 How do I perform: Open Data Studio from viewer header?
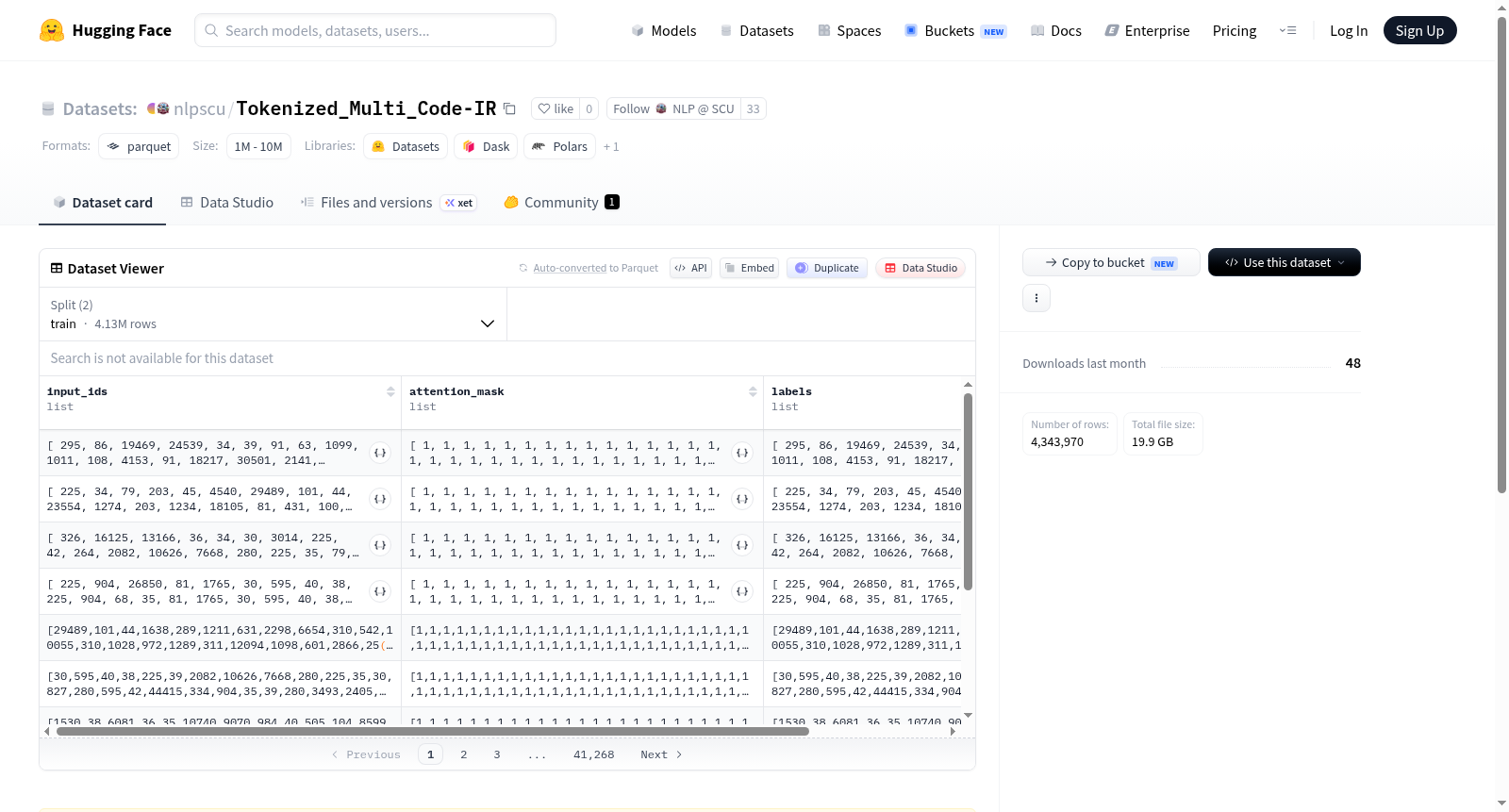(x=920, y=268)
